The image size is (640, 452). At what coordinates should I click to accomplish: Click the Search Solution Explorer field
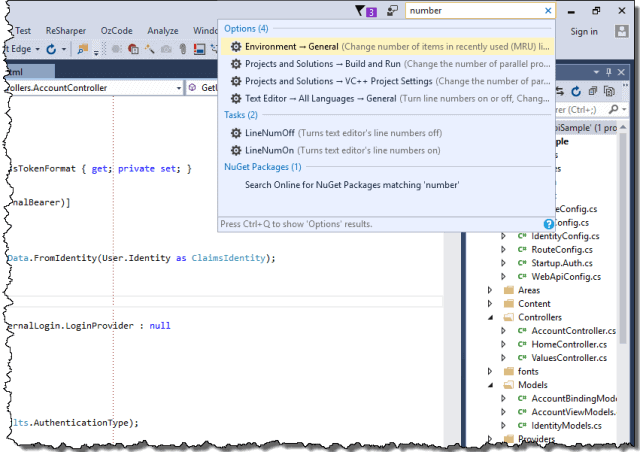pyautogui.click(x=580, y=109)
